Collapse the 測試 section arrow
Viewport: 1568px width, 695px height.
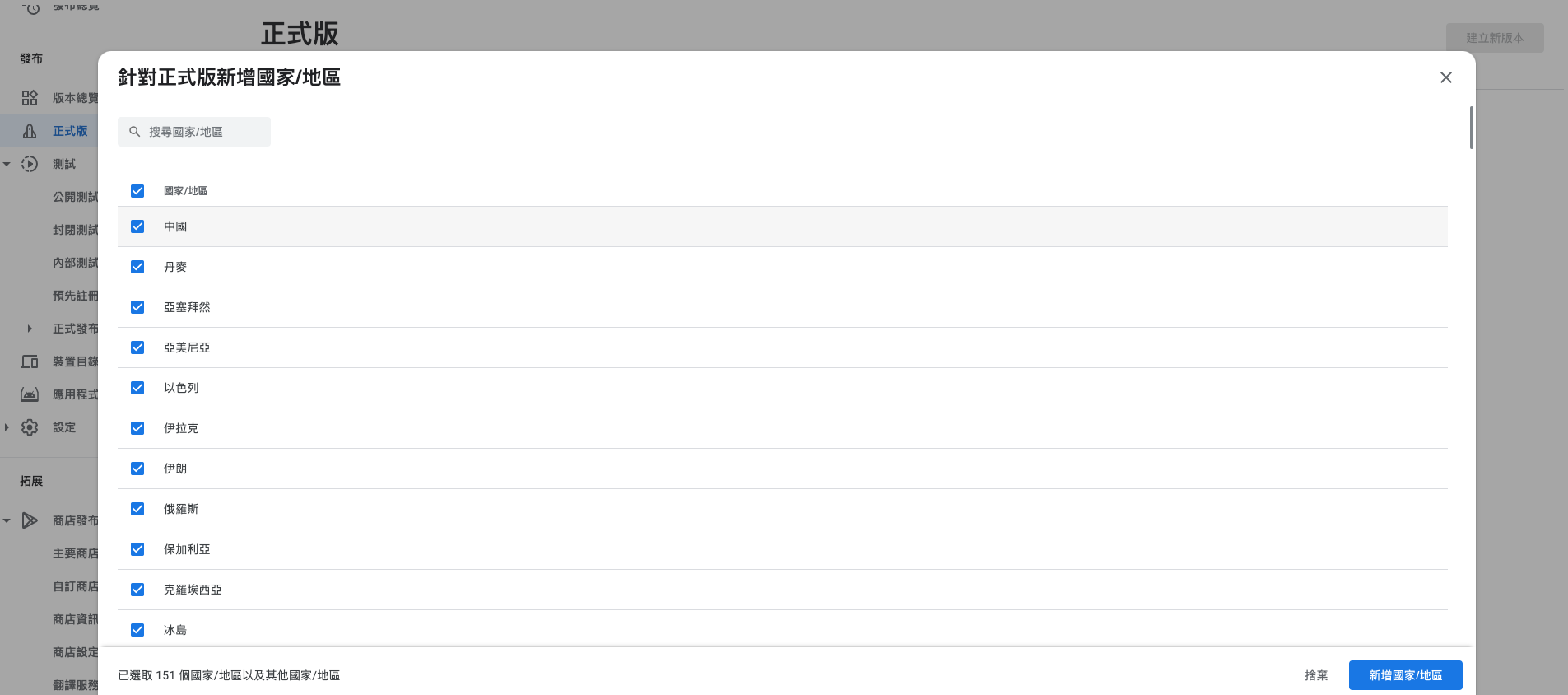(x=7, y=164)
